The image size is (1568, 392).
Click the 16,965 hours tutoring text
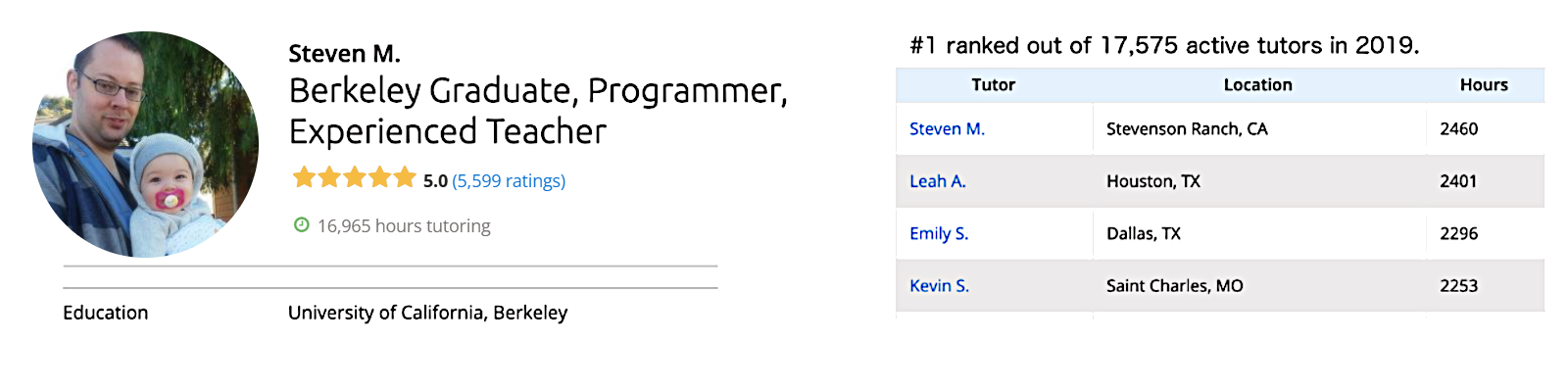[404, 226]
